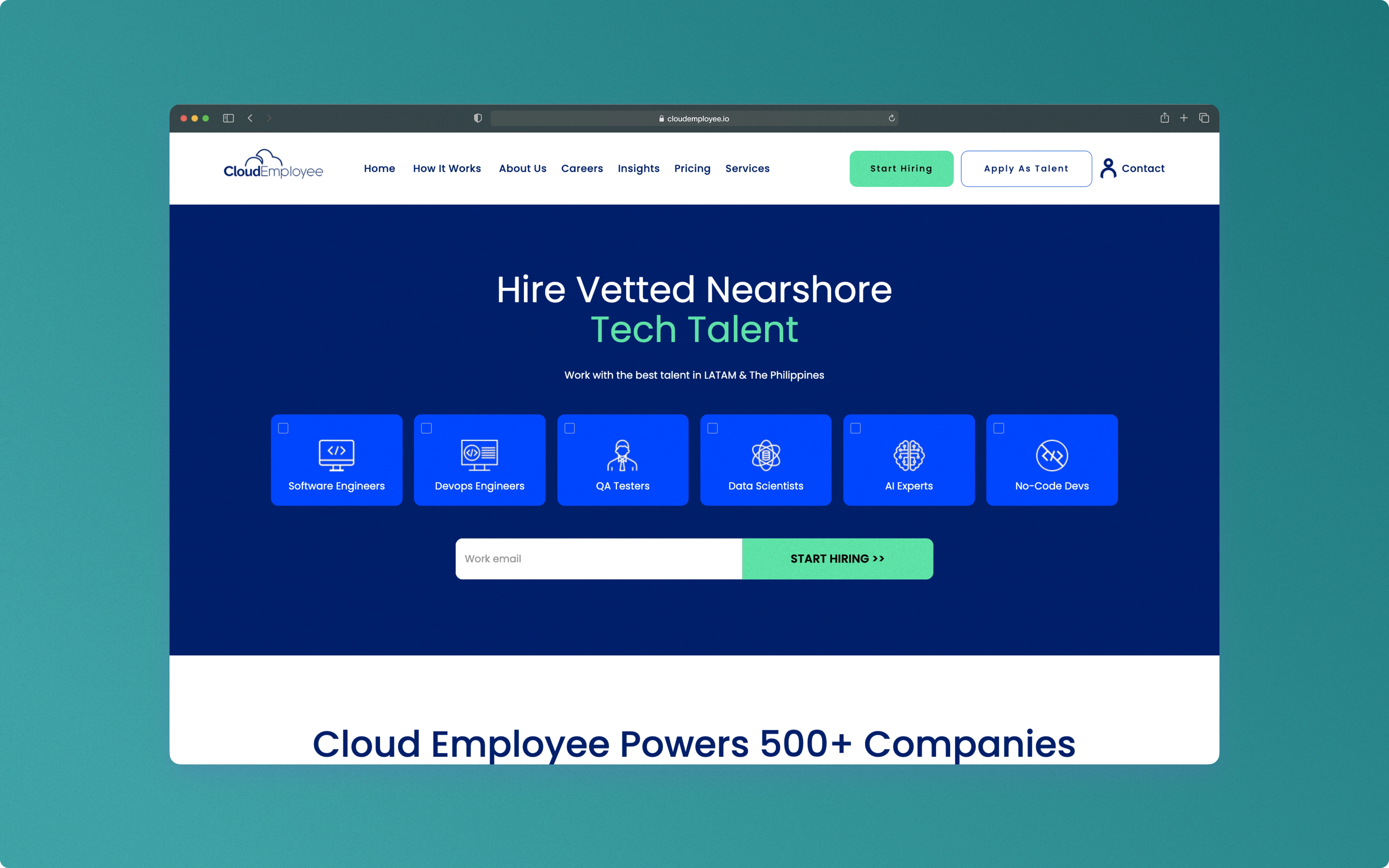Go forward with the browser forward arrow
Screen dimensions: 1389x868
(269, 118)
